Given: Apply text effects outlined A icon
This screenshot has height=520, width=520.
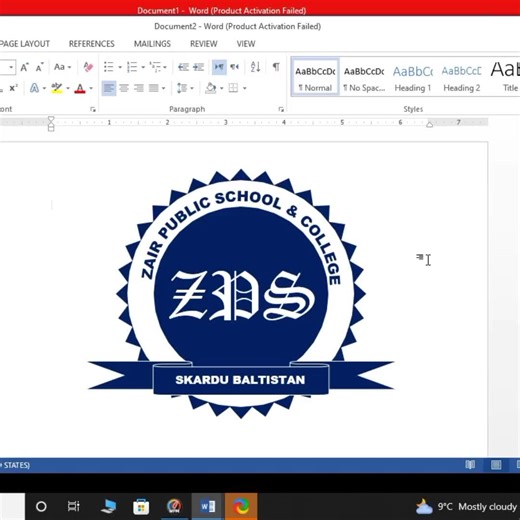Looking at the screenshot, I should click(x=34, y=88).
